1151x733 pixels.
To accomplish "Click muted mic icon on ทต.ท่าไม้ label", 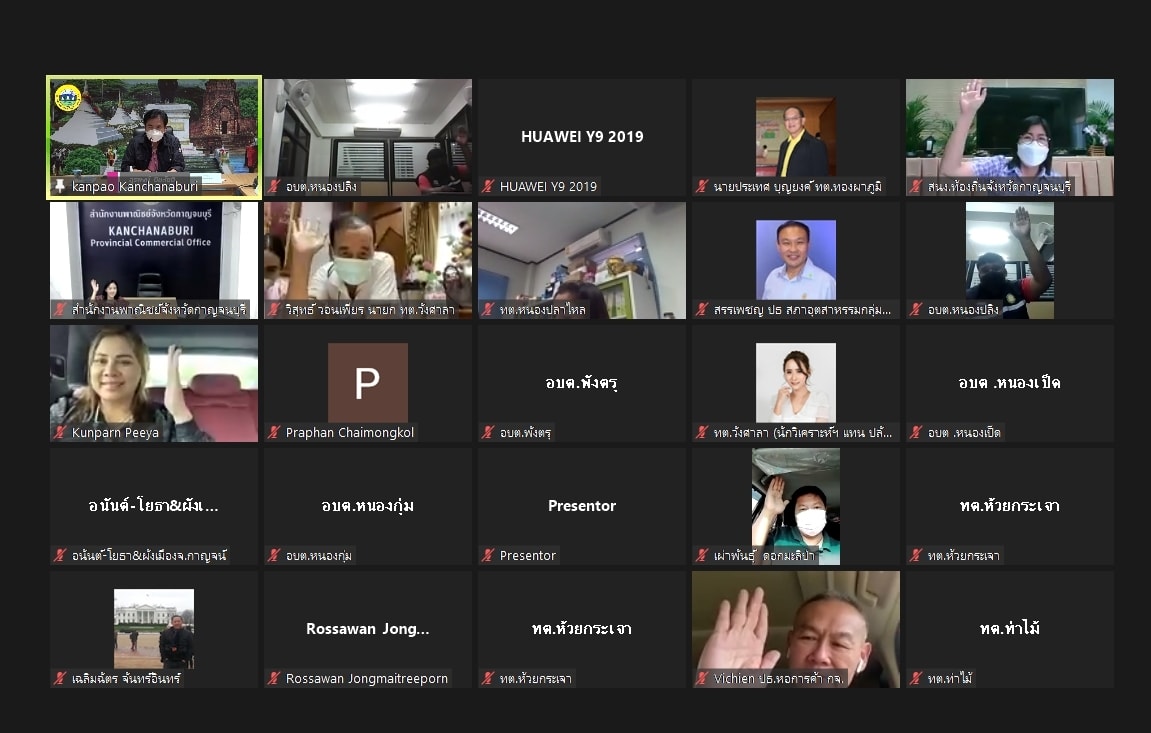I will (x=916, y=679).
